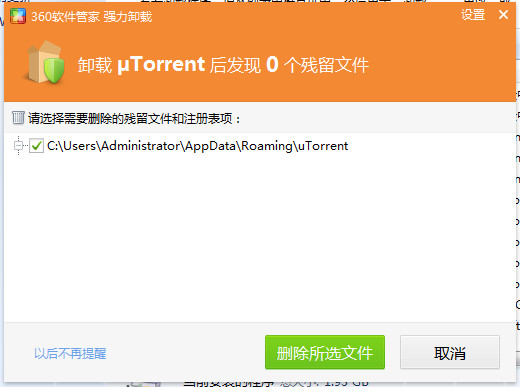Click the 请选择需要删除的残留文件和注册表项 label

point(134,118)
